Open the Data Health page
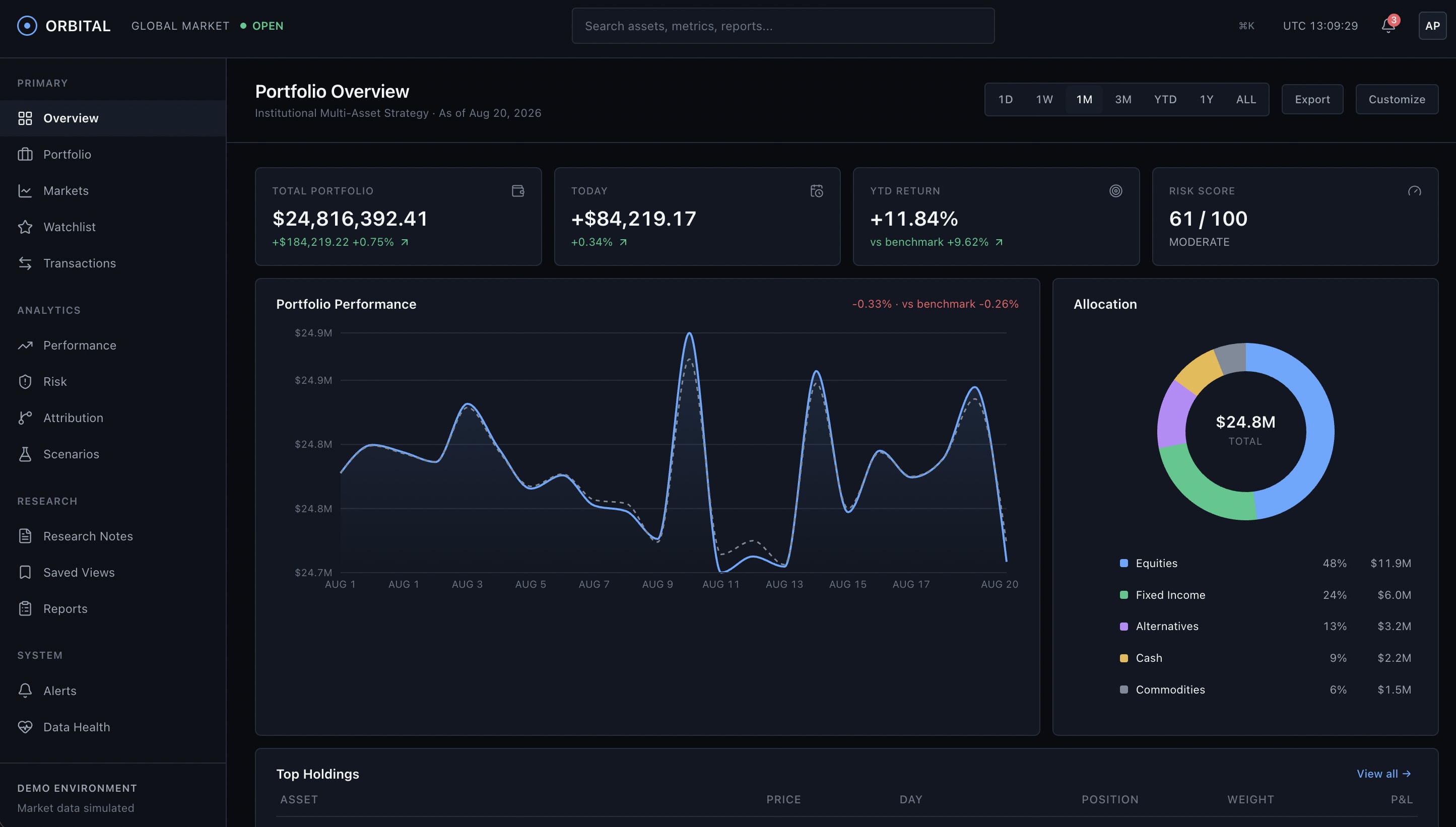Screen dimensions: 1456x827 pos(113,727)
